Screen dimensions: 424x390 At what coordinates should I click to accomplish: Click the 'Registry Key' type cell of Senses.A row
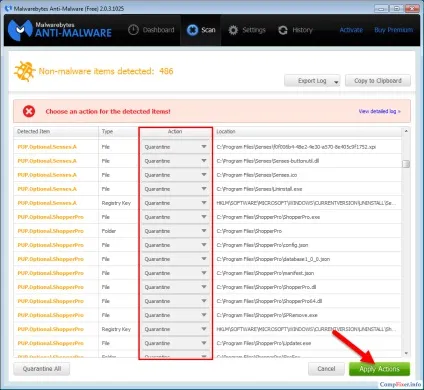[116, 203]
